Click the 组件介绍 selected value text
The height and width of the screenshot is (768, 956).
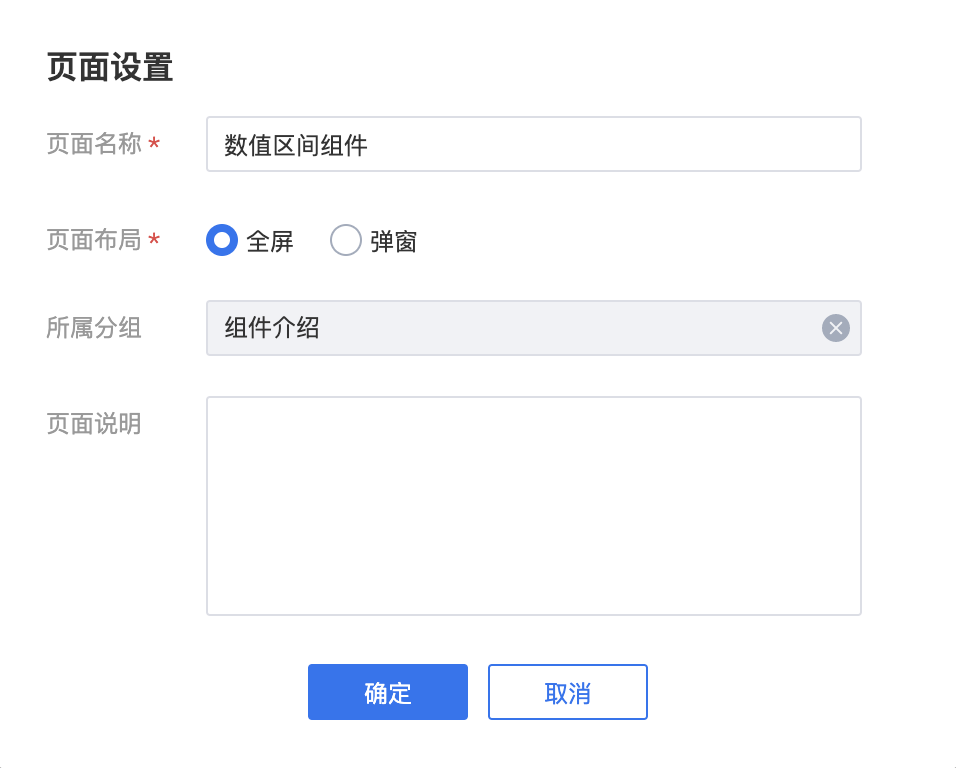pyautogui.click(x=272, y=328)
